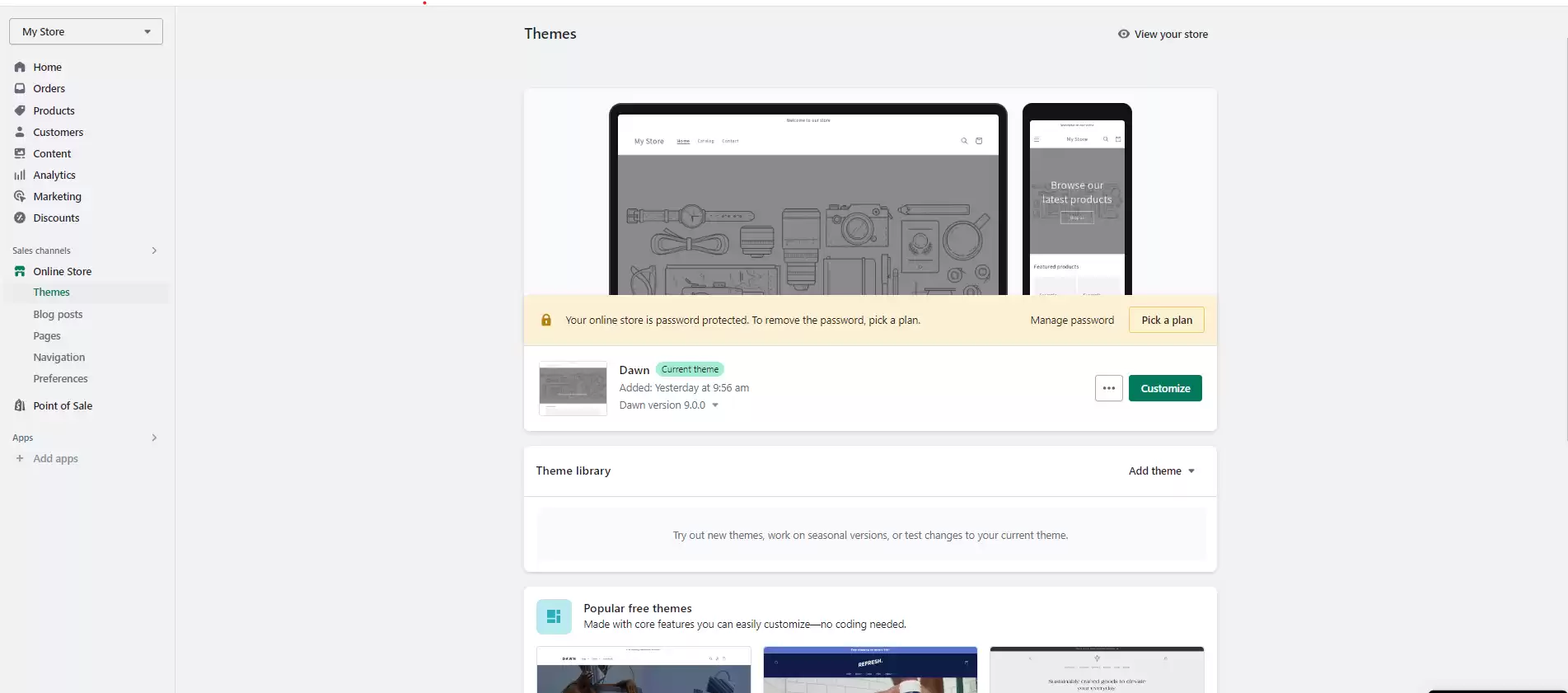The height and width of the screenshot is (693, 1568).
Task: Click the Pick a plan button
Action: 1167,320
